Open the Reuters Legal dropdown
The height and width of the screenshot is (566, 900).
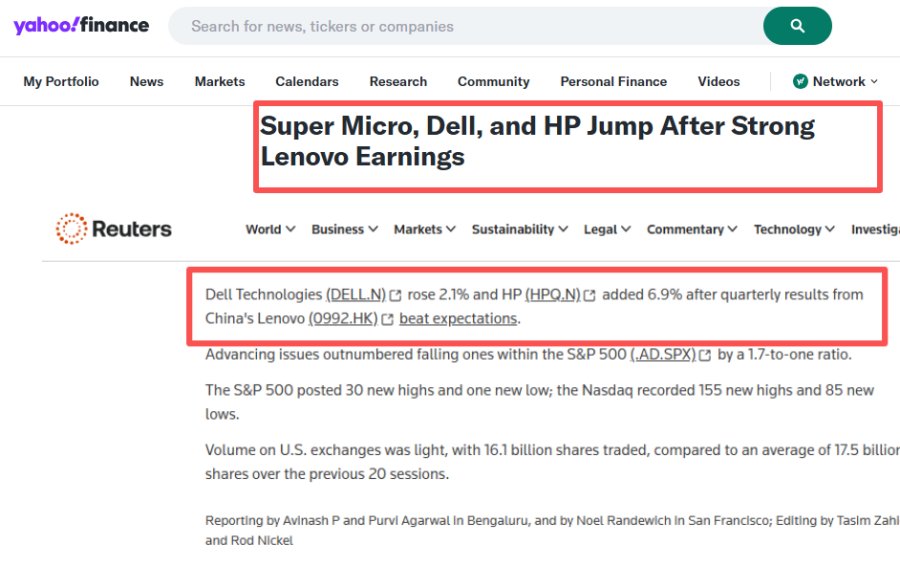coord(607,229)
